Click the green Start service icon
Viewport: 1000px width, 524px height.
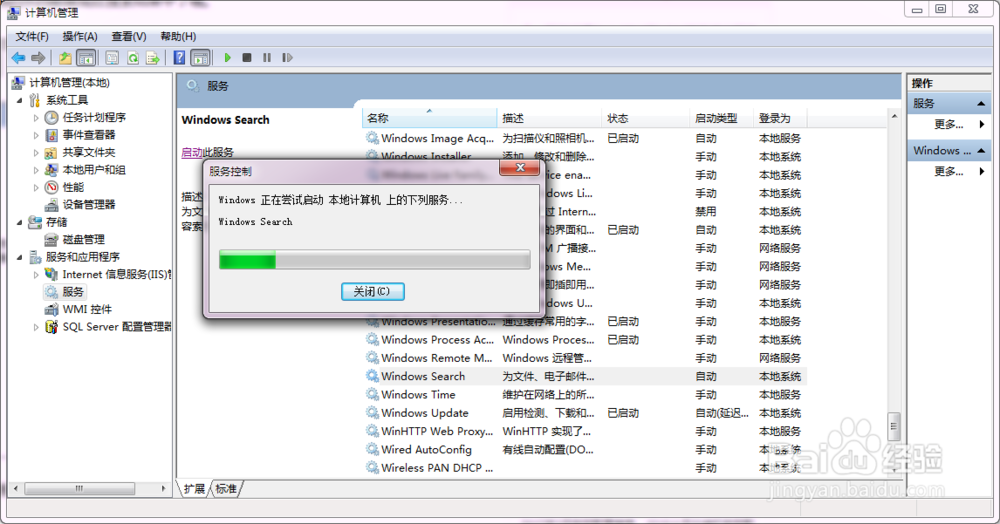point(227,58)
